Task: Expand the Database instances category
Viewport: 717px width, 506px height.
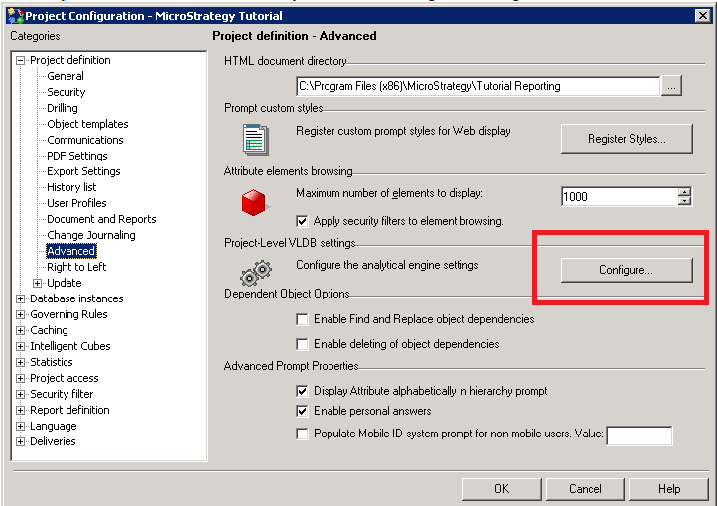Action: [21, 299]
